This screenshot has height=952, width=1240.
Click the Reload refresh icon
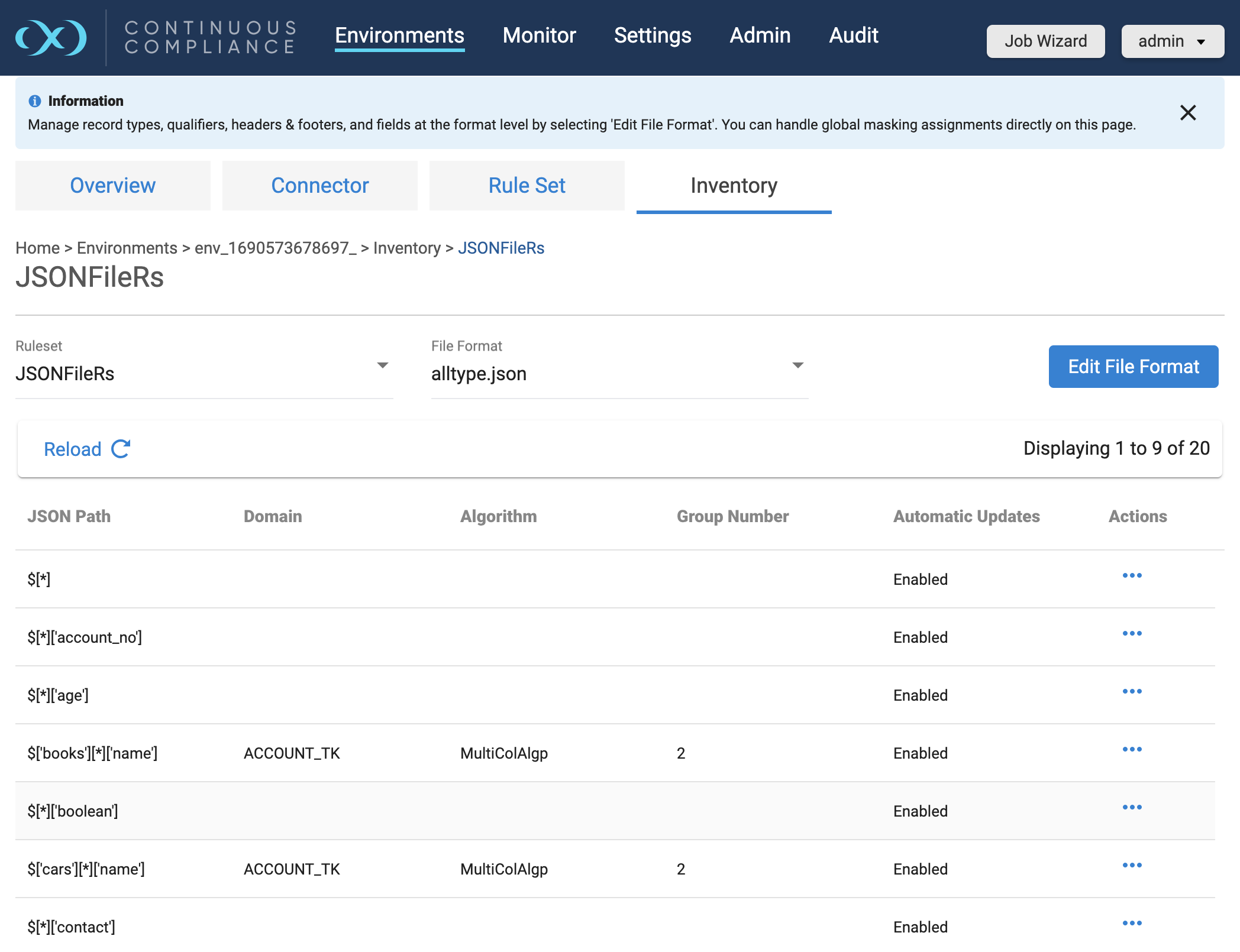[x=121, y=449]
